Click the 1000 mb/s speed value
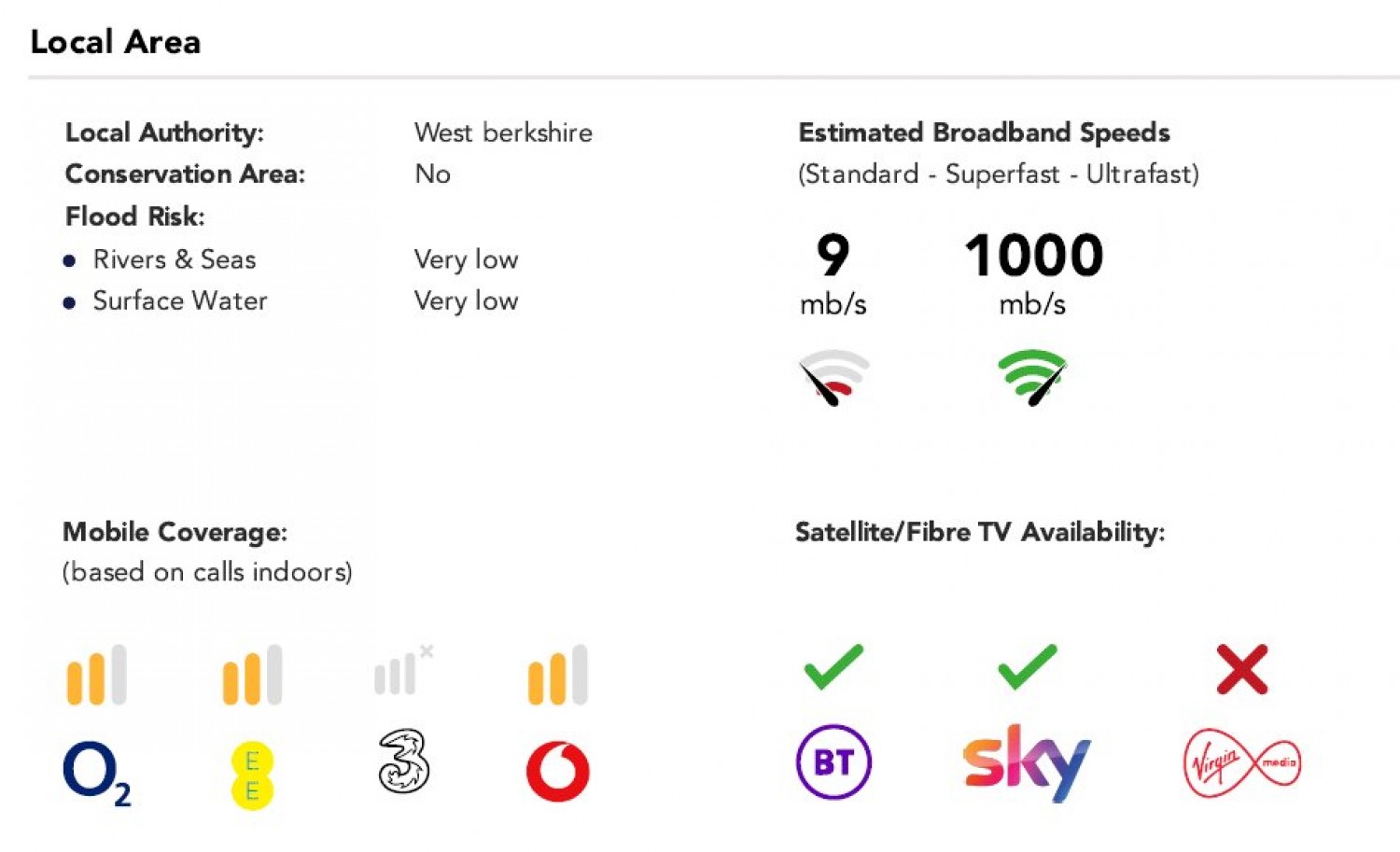Screen dimensions: 1400x852 point(1033,256)
